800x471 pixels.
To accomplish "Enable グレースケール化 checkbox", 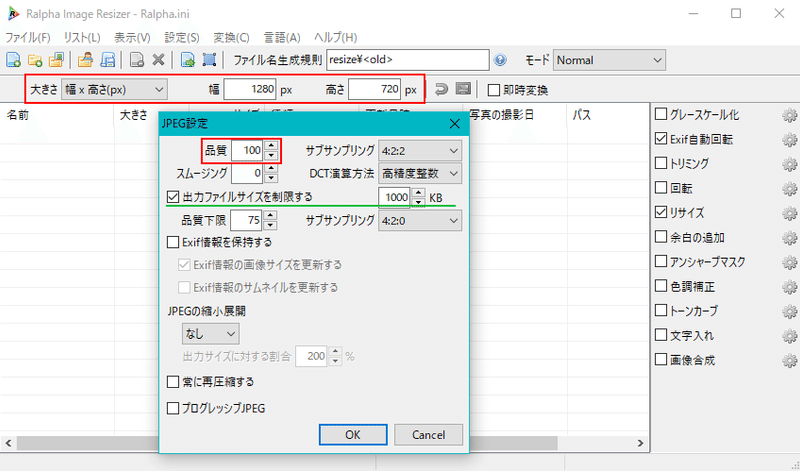I will coord(661,114).
